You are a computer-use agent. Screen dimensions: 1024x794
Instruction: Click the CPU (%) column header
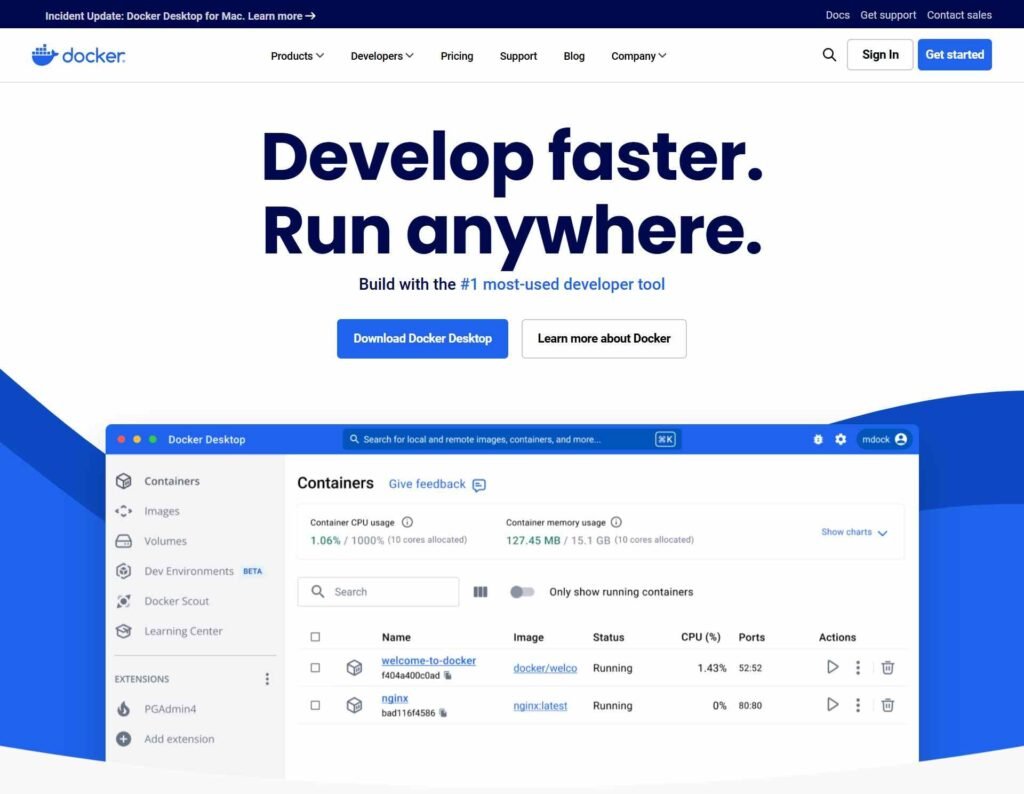pyautogui.click(x=701, y=637)
